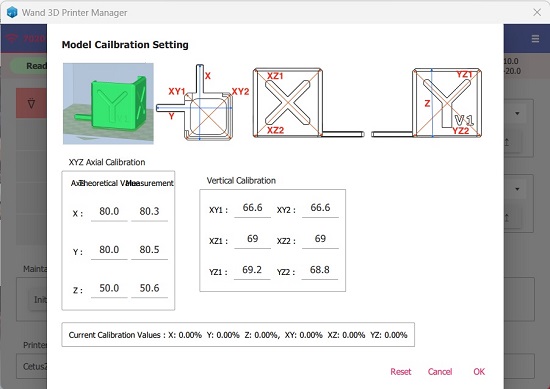
Task: Edit the YZ1 field showing 69.2
Action: (252, 270)
